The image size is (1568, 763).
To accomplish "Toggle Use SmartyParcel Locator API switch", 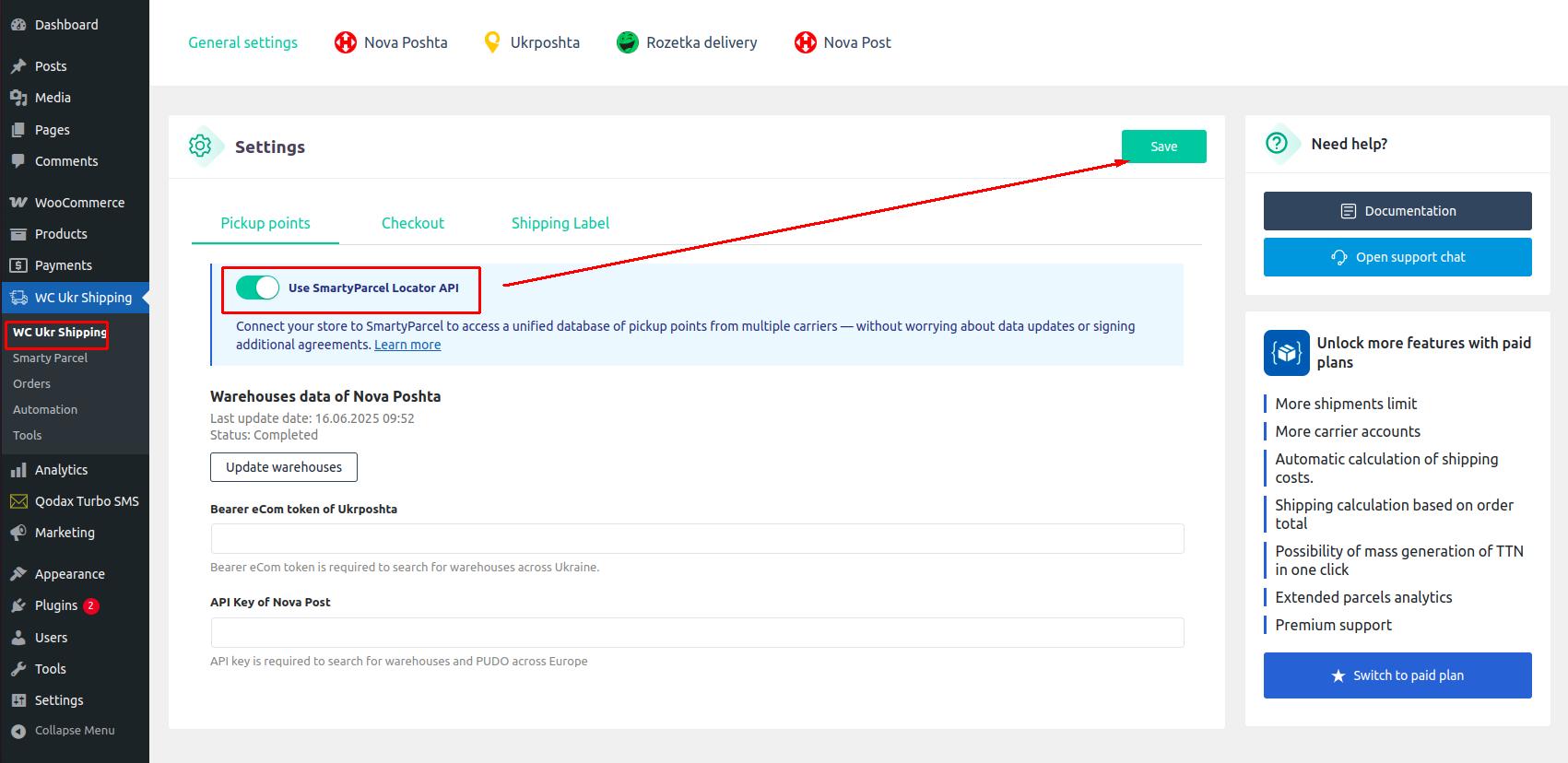I will tap(257, 288).
